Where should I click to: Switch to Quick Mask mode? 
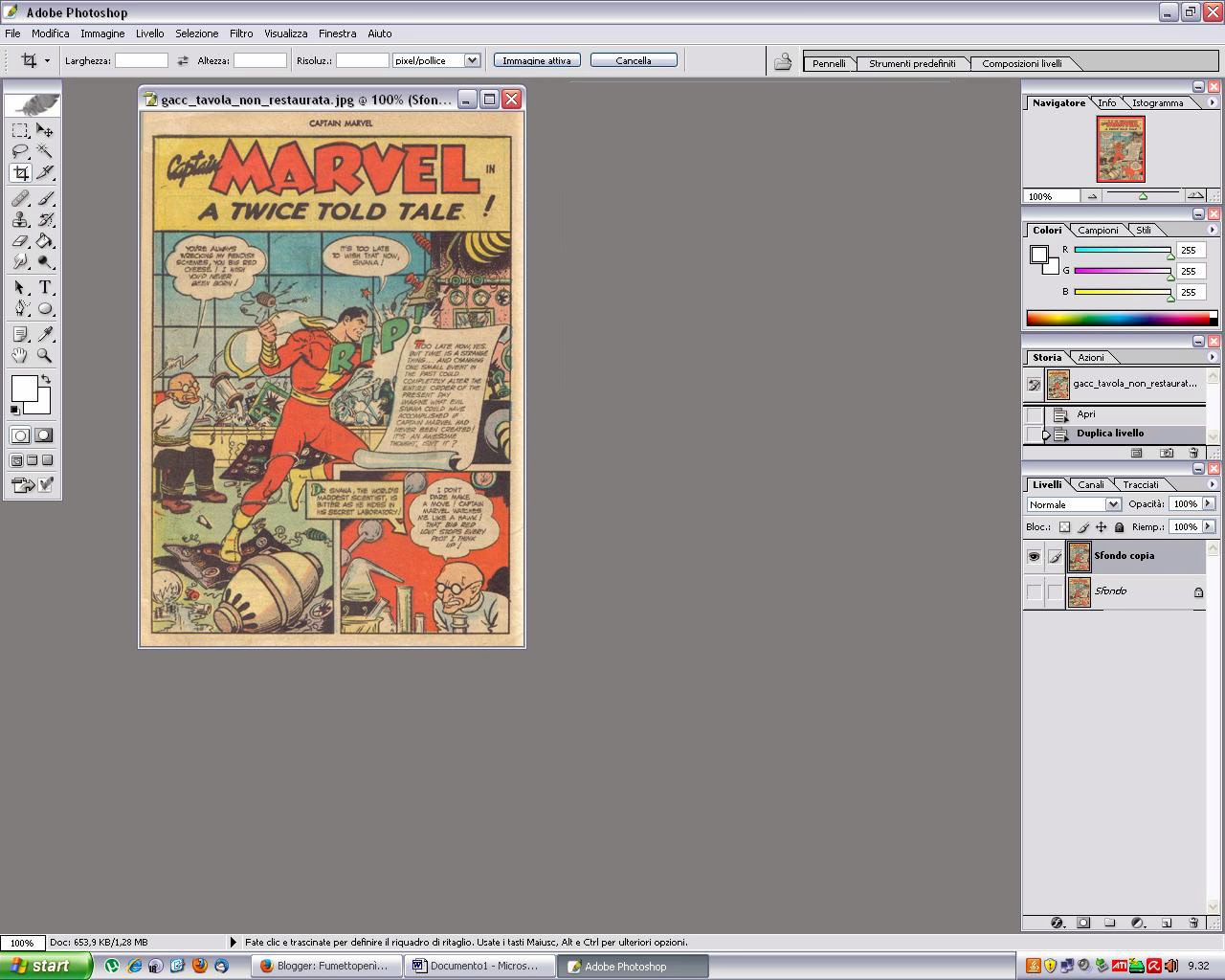[44, 435]
